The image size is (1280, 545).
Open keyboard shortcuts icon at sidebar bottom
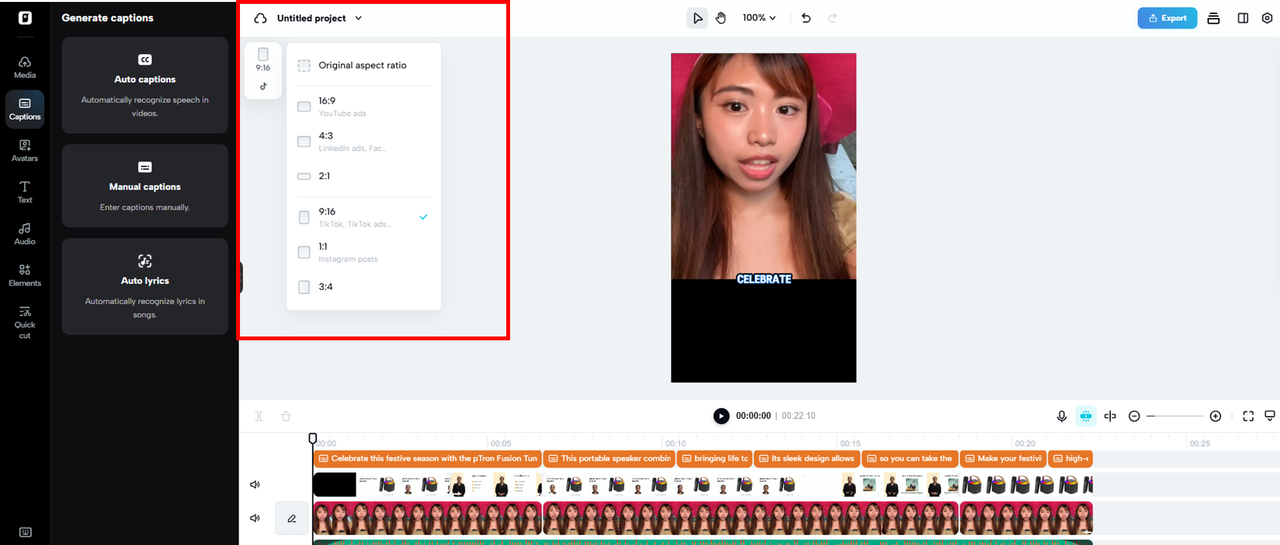click(x=25, y=531)
